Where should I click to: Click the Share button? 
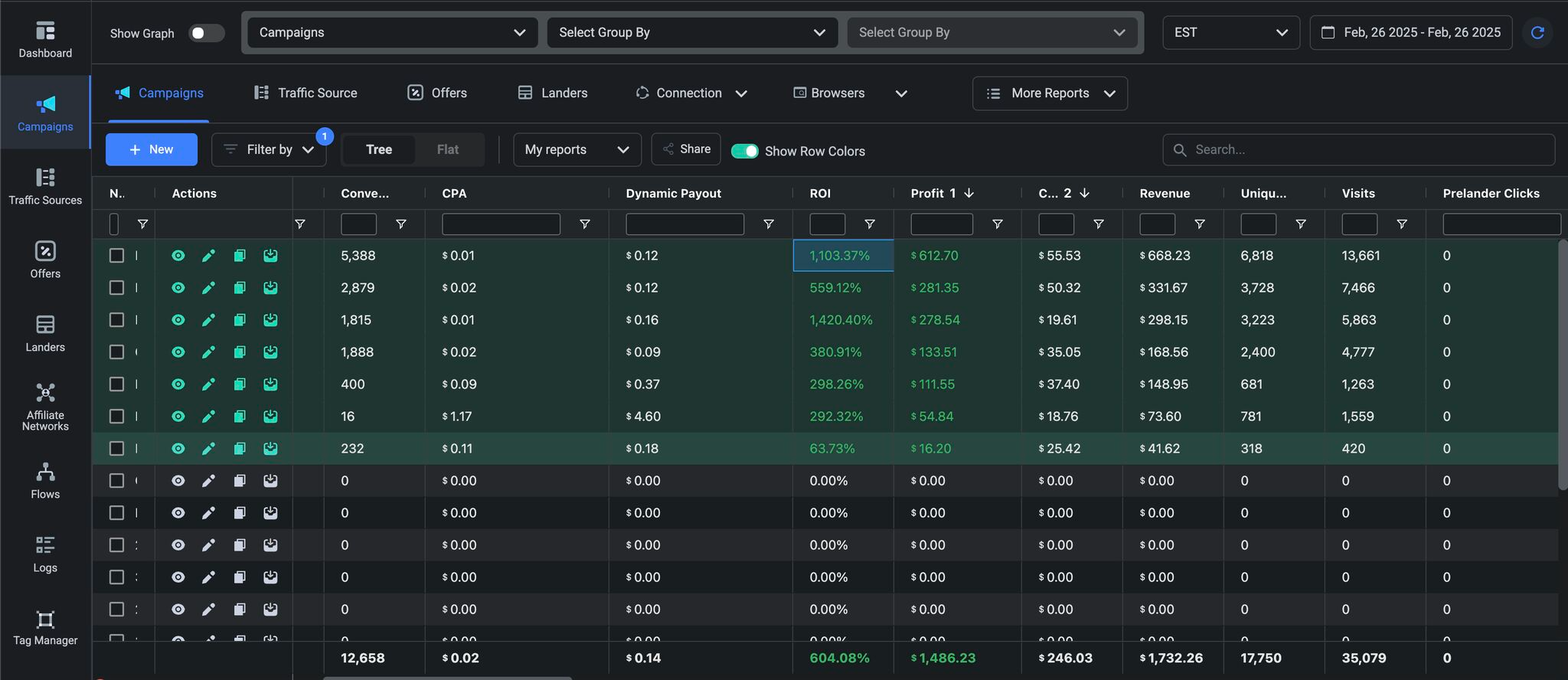coord(686,149)
